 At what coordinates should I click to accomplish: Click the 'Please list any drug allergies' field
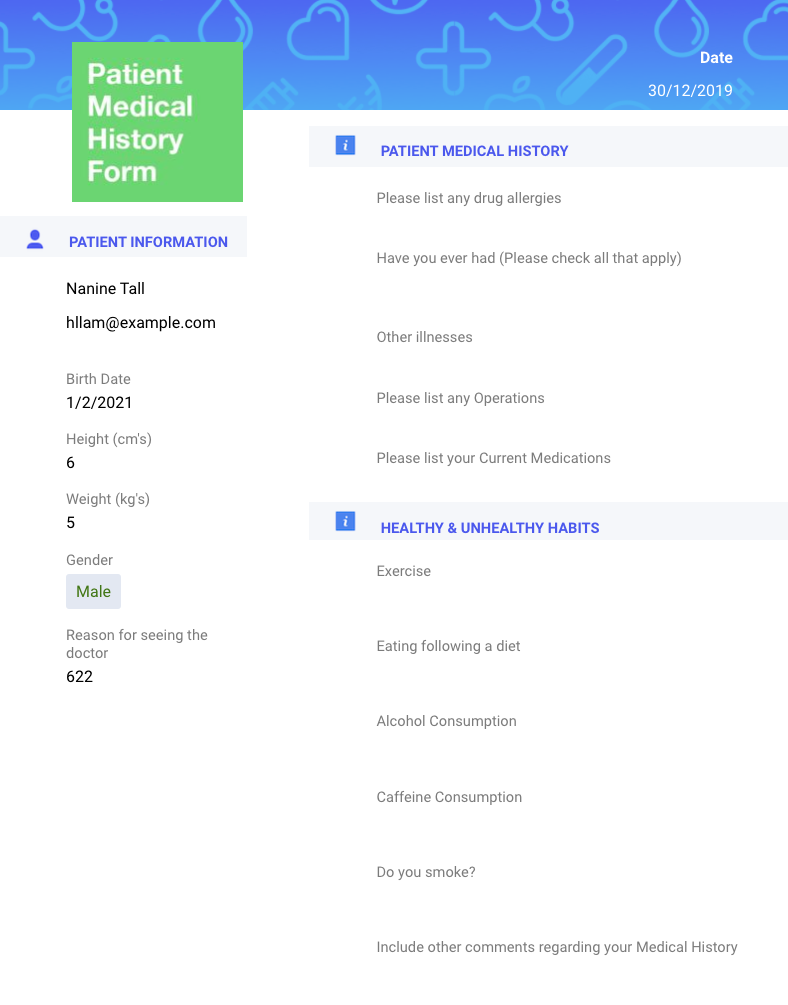pyautogui.click(x=469, y=198)
